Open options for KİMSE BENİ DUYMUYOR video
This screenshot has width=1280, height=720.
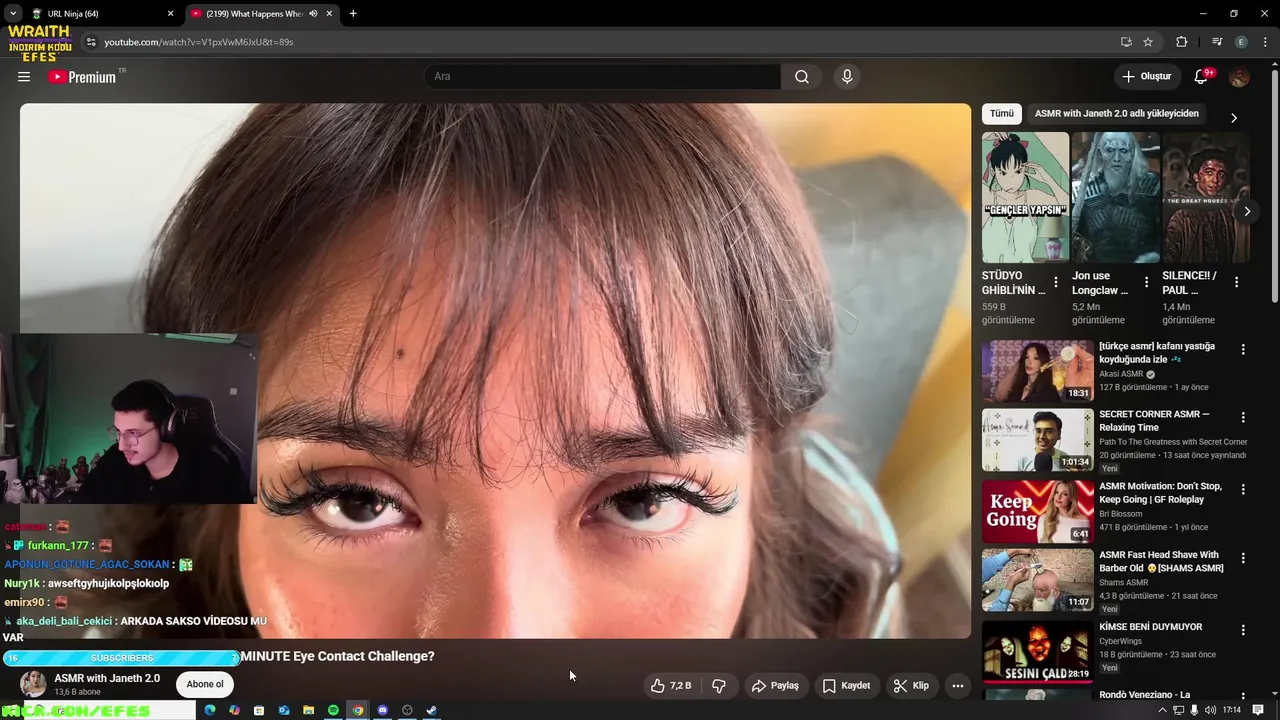1243,630
